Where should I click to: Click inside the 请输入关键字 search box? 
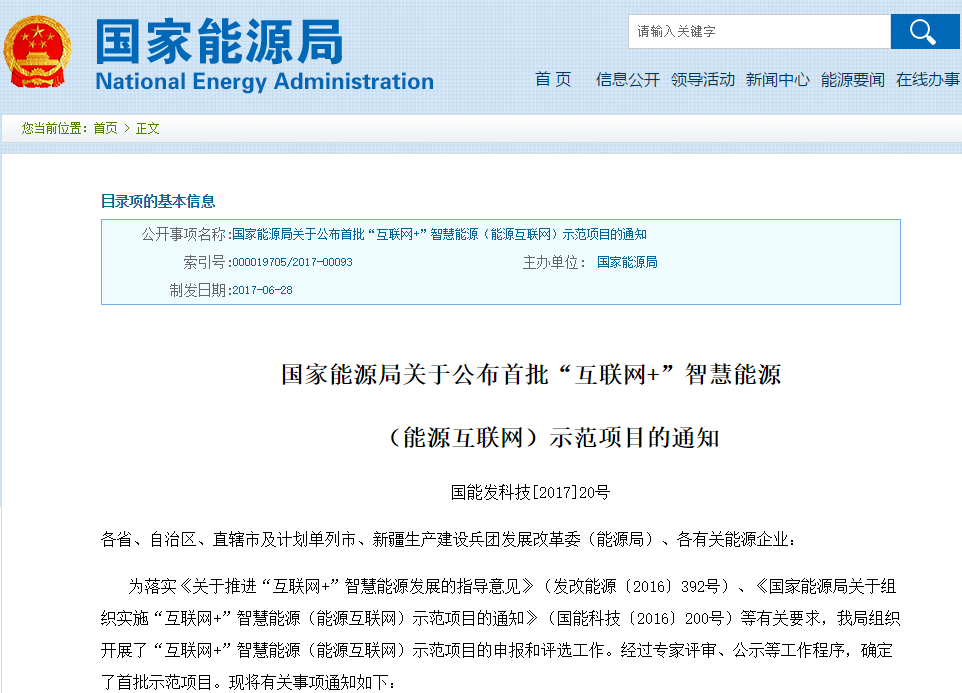[x=757, y=31]
